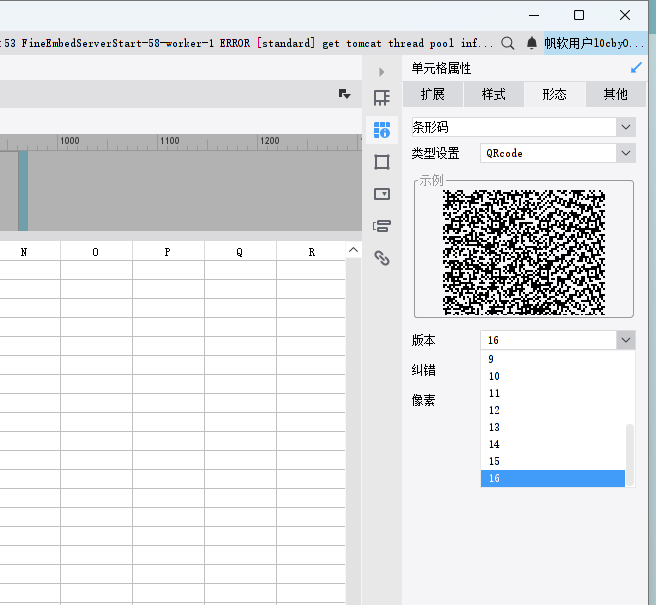Select version 10 in the list

(x=553, y=376)
